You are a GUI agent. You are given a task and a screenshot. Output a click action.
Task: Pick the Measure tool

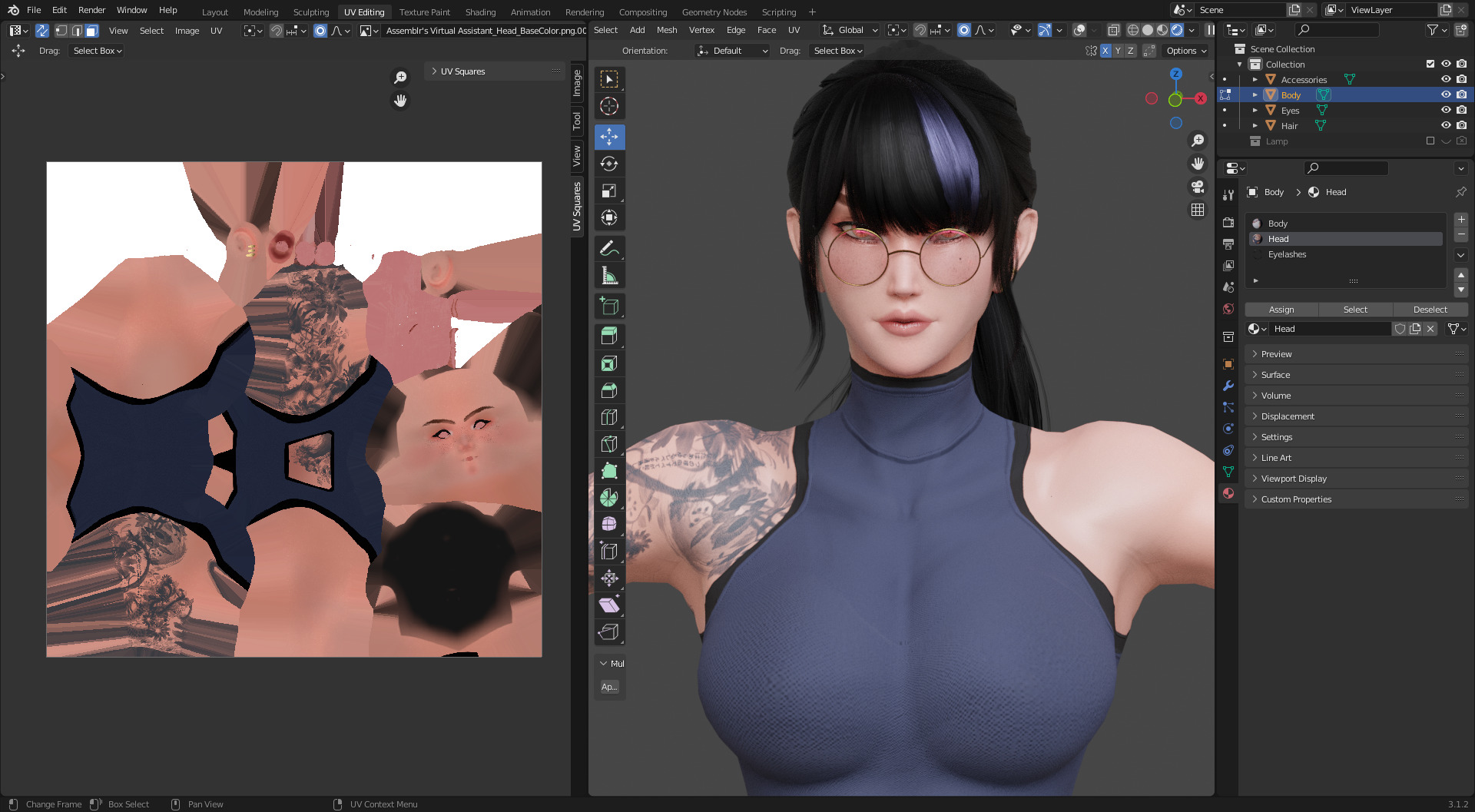pos(609,276)
